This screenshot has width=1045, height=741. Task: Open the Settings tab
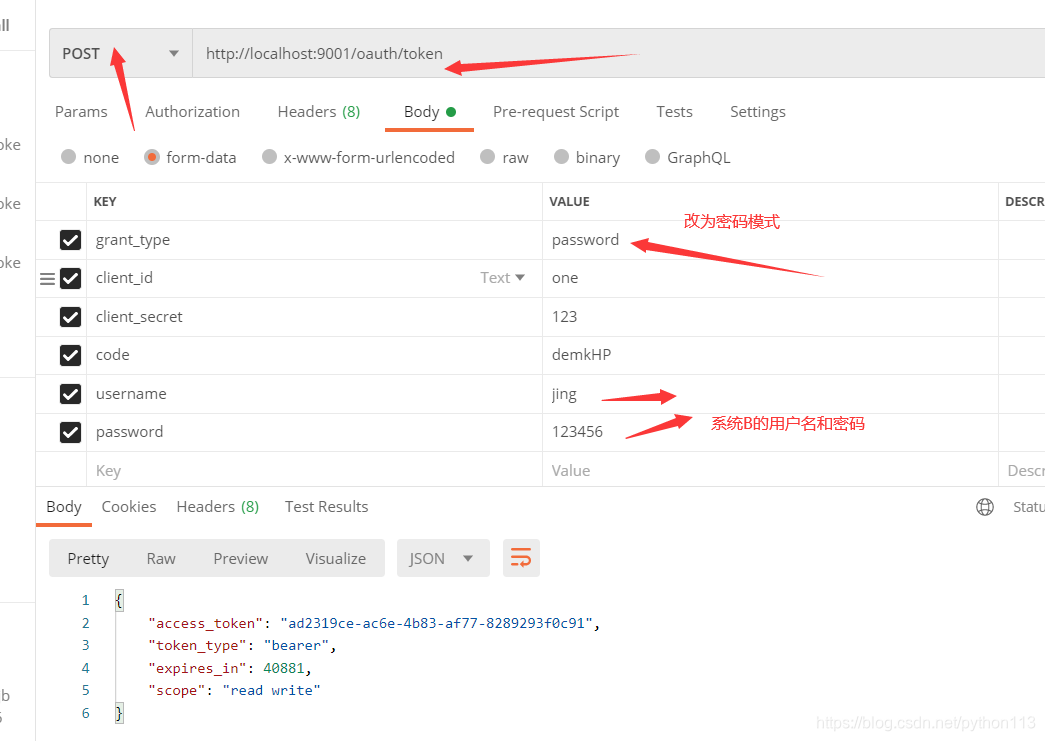[x=758, y=112]
